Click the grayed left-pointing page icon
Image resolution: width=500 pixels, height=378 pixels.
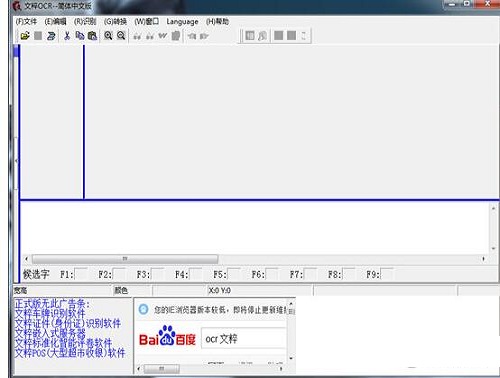(x=192, y=36)
